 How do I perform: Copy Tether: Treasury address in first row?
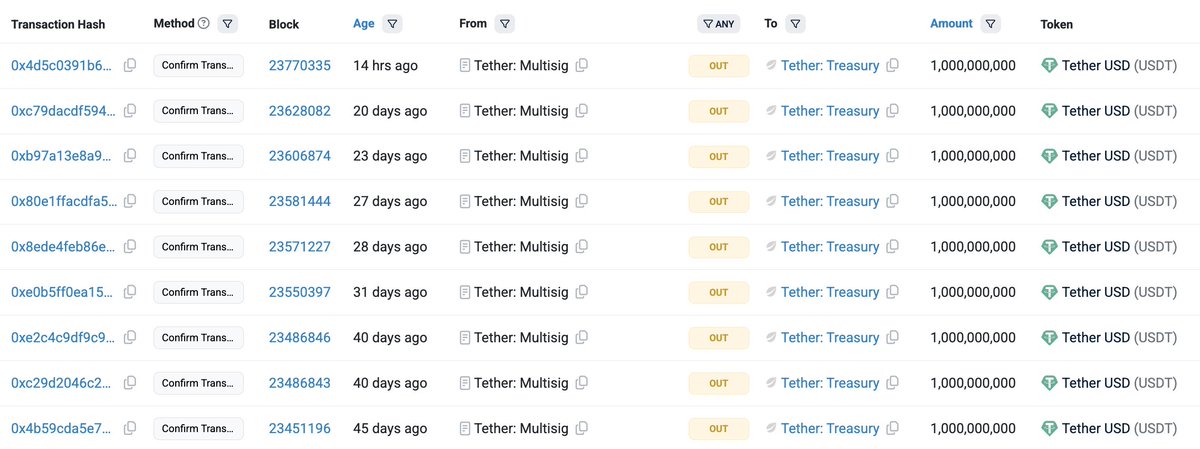[893, 66]
